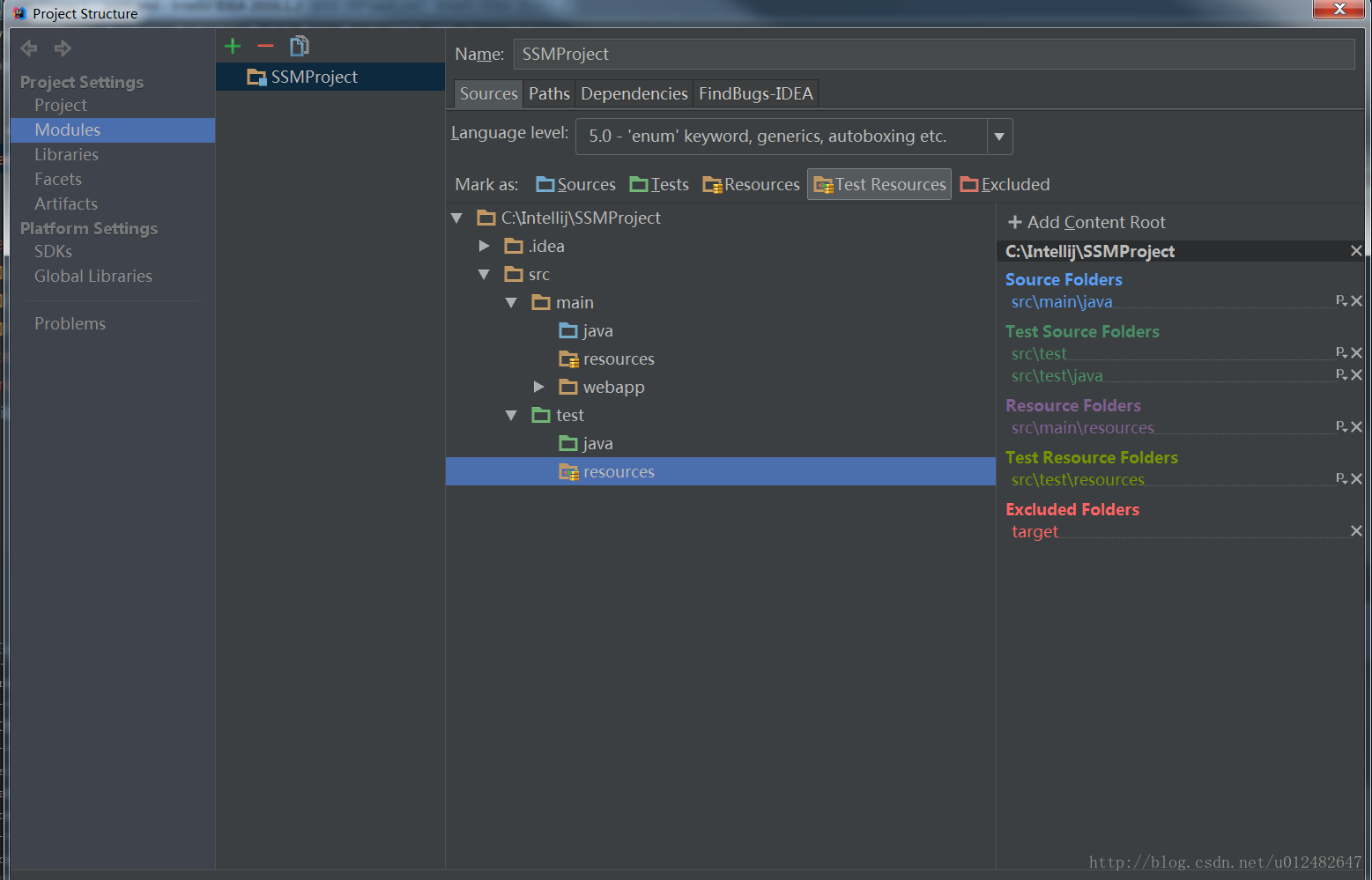Select the .idea folder
Image resolution: width=1372 pixels, height=880 pixels.
(x=535, y=246)
